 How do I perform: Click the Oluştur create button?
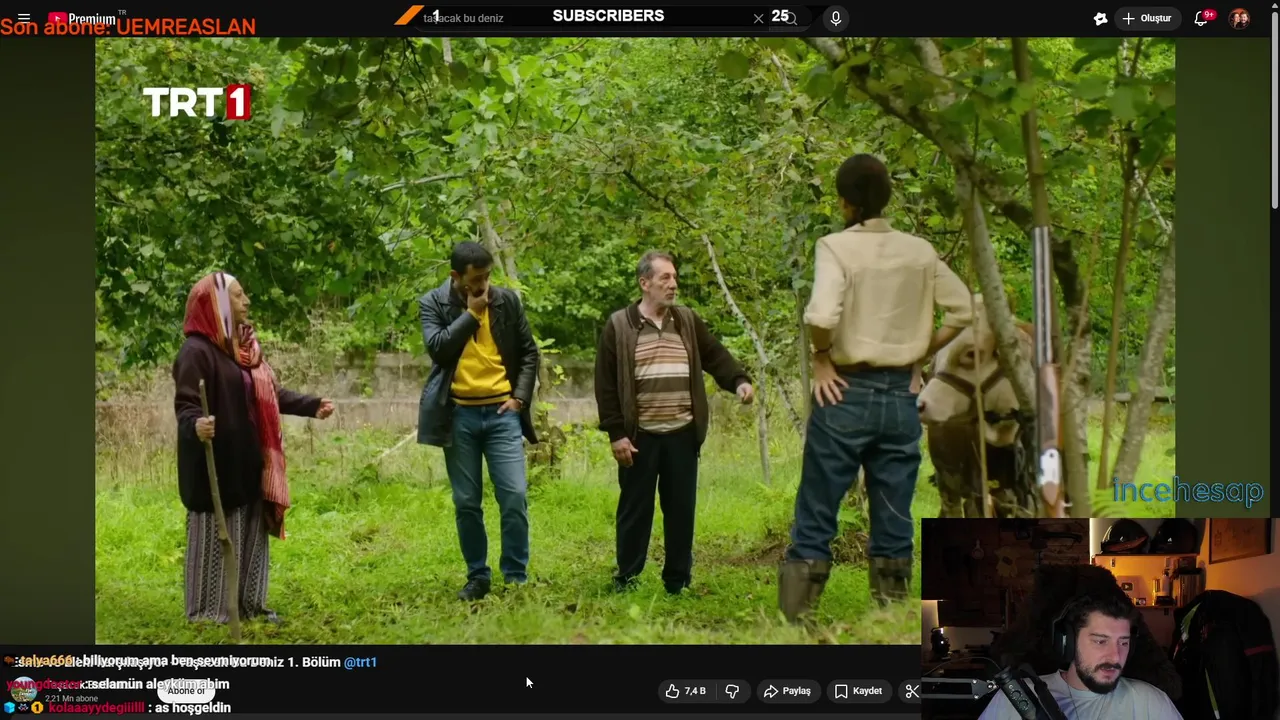1146,18
